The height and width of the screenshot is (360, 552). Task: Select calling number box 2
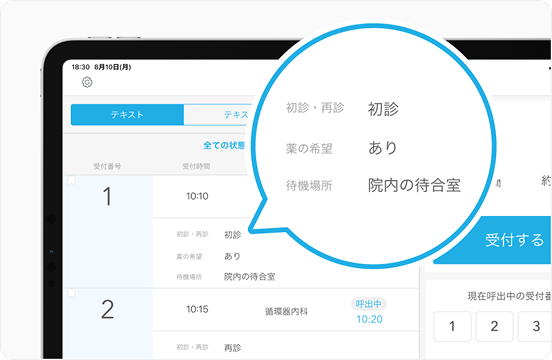[494, 326]
